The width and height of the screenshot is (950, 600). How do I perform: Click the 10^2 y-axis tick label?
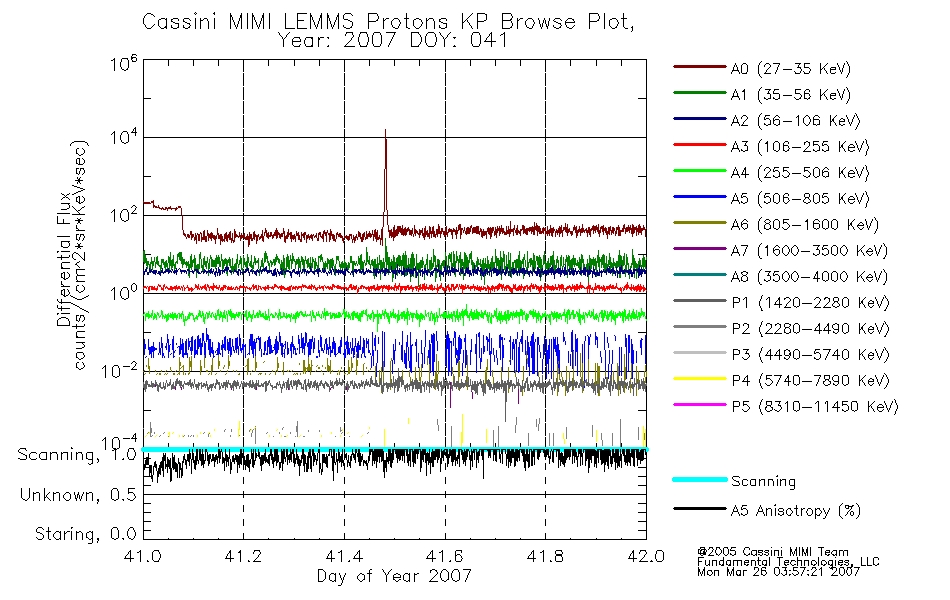tap(124, 215)
